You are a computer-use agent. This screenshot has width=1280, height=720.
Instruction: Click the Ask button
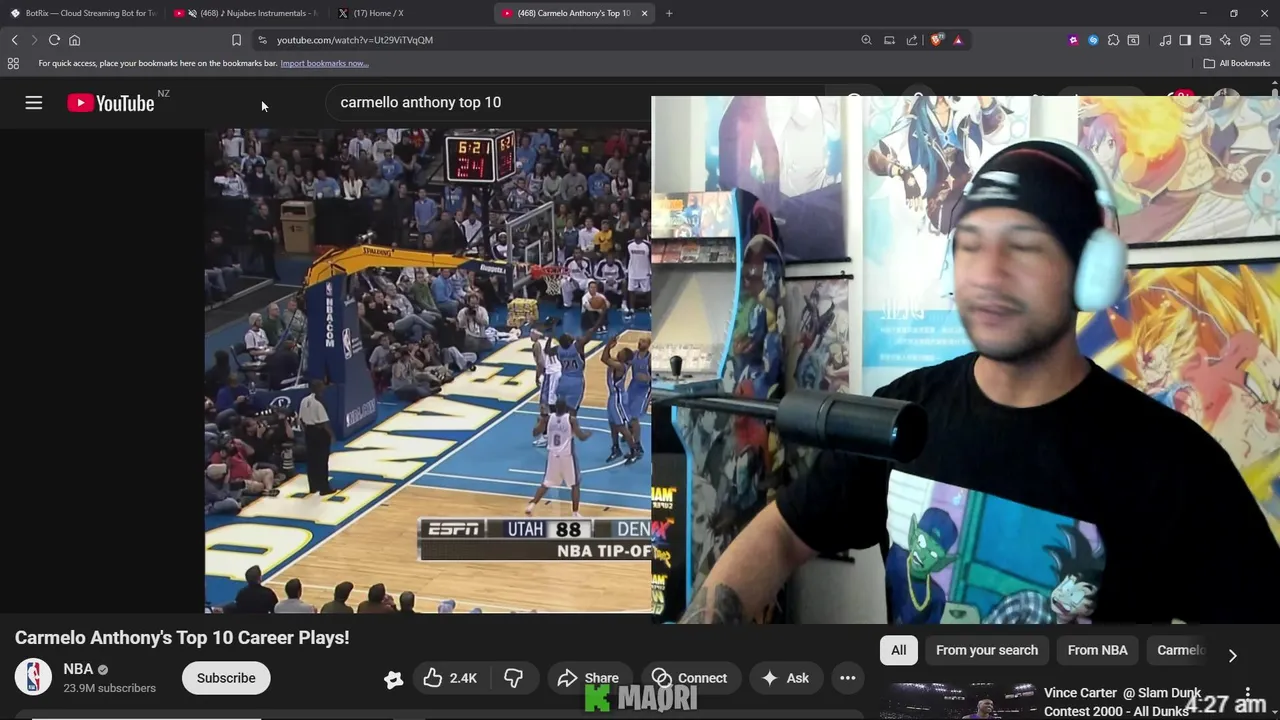(785, 678)
